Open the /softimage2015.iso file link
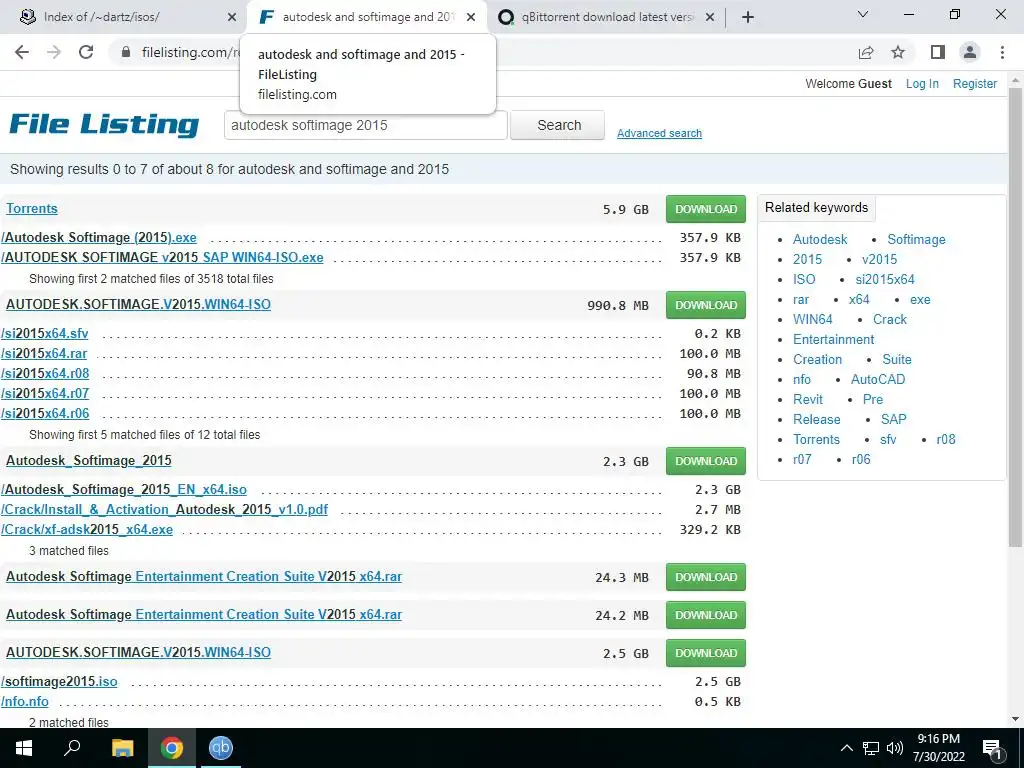Viewport: 1024px width, 768px height. point(59,682)
